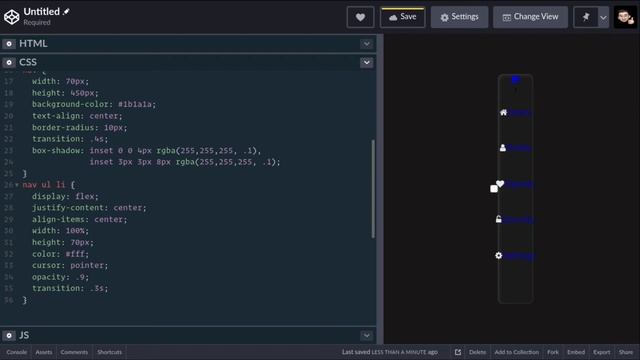Delete this pen
Image resolution: width=640 pixels, height=360 pixels.
[x=477, y=352]
